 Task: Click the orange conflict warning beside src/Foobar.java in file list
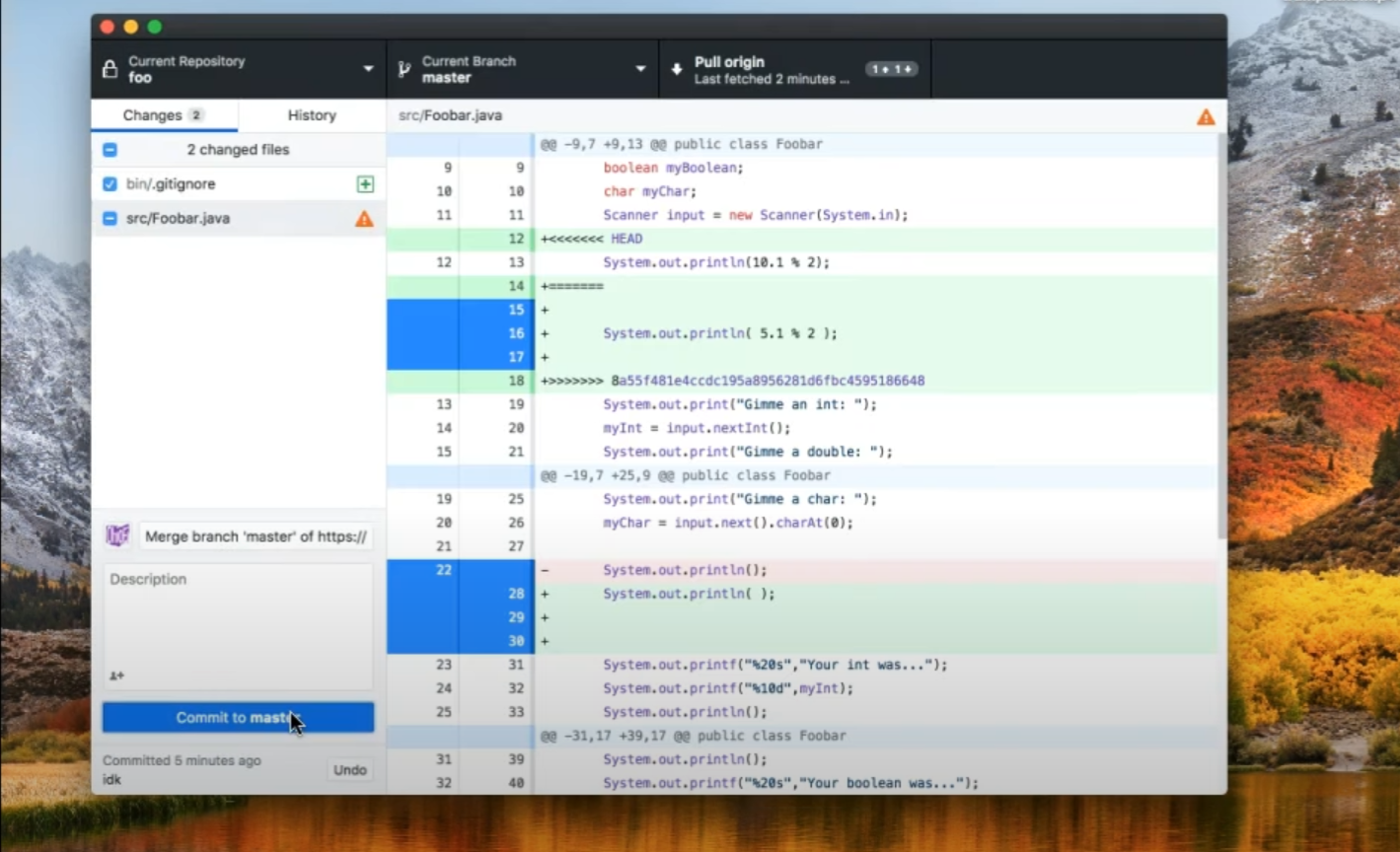364,219
